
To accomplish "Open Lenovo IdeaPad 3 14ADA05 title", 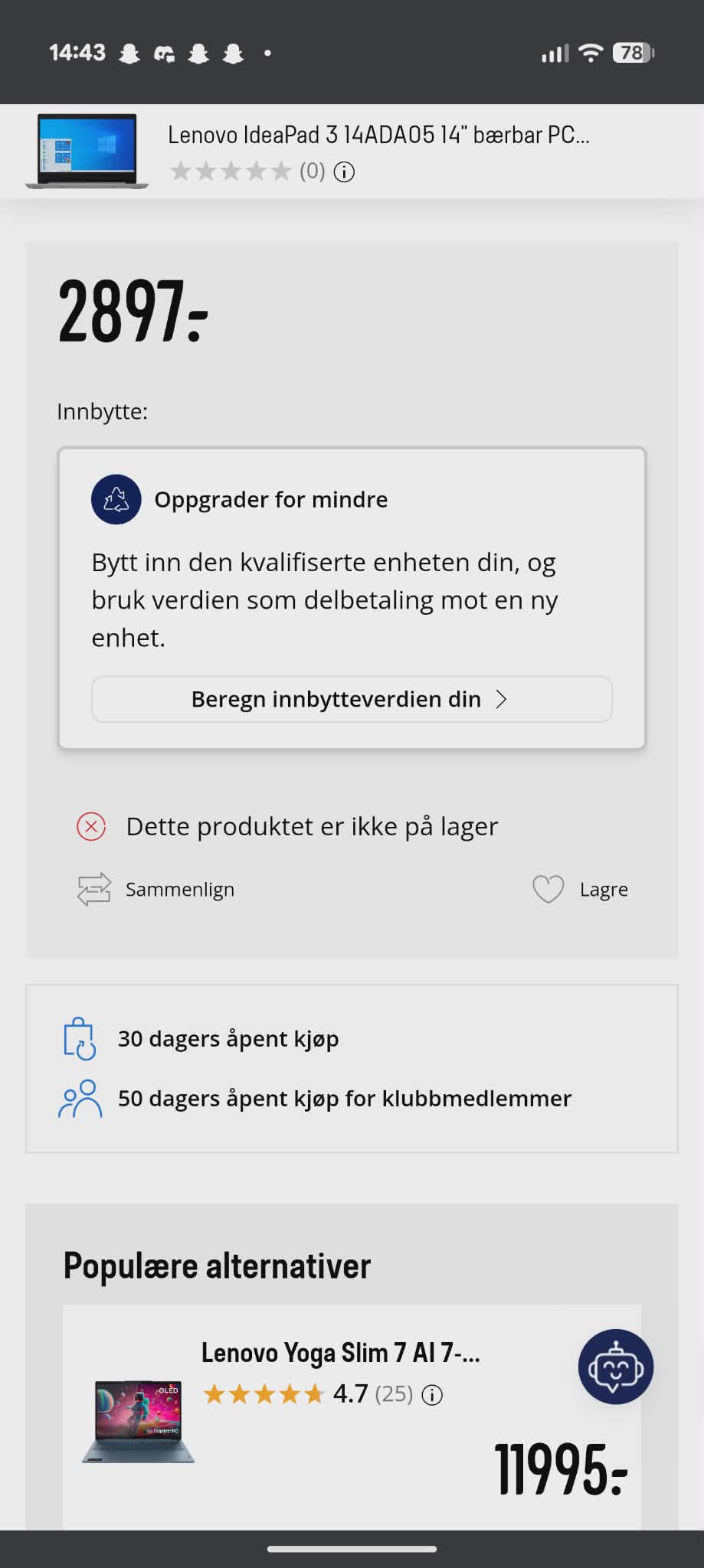I will tap(378, 135).
